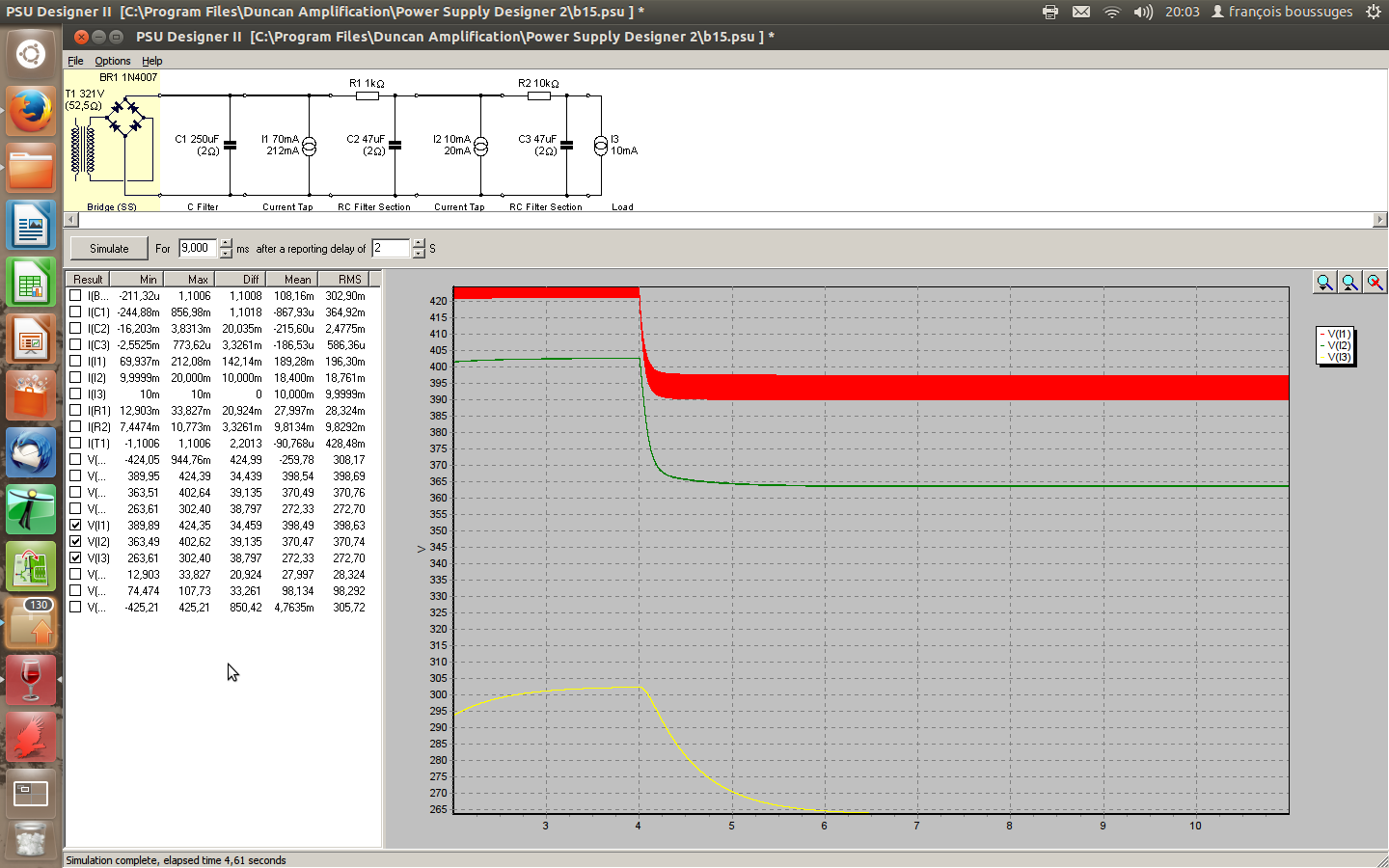This screenshot has width=1389, height=868.
Task: Click the C1 250uF capacitor symbol
Action: 230,146
